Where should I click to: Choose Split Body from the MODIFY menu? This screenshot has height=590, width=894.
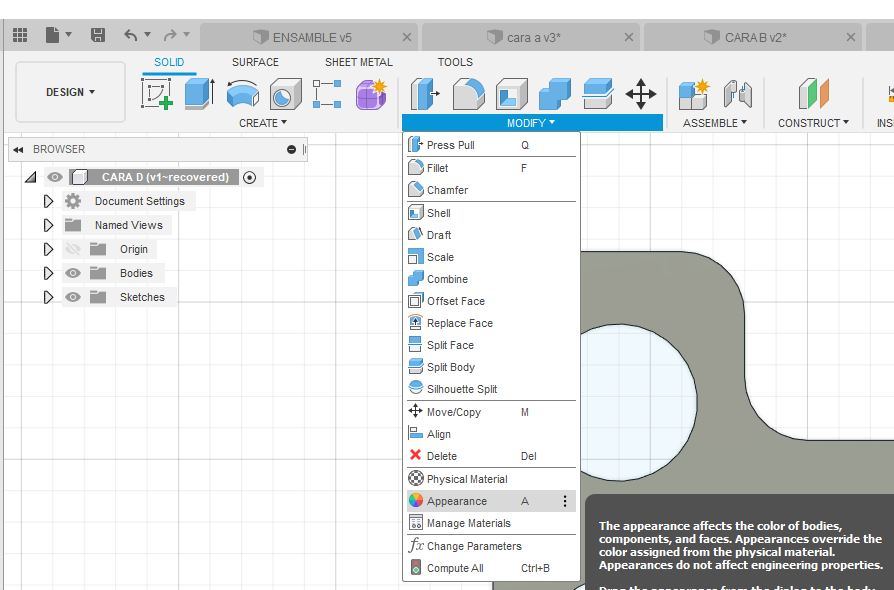[x=491, y=367]
